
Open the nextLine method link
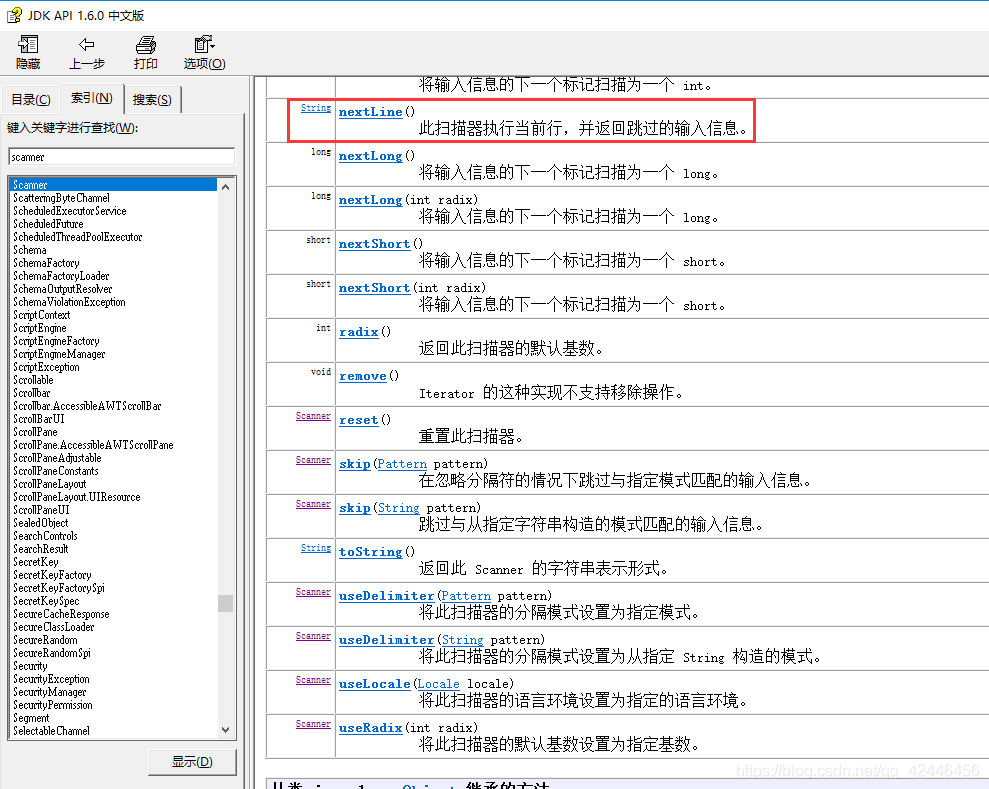coord(370,112)
